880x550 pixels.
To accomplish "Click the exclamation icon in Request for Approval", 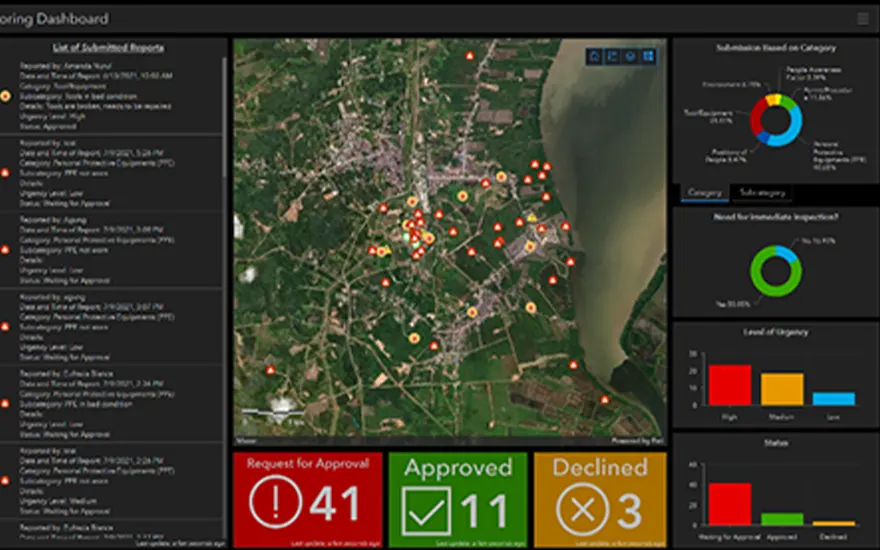I will pos(276,502).
